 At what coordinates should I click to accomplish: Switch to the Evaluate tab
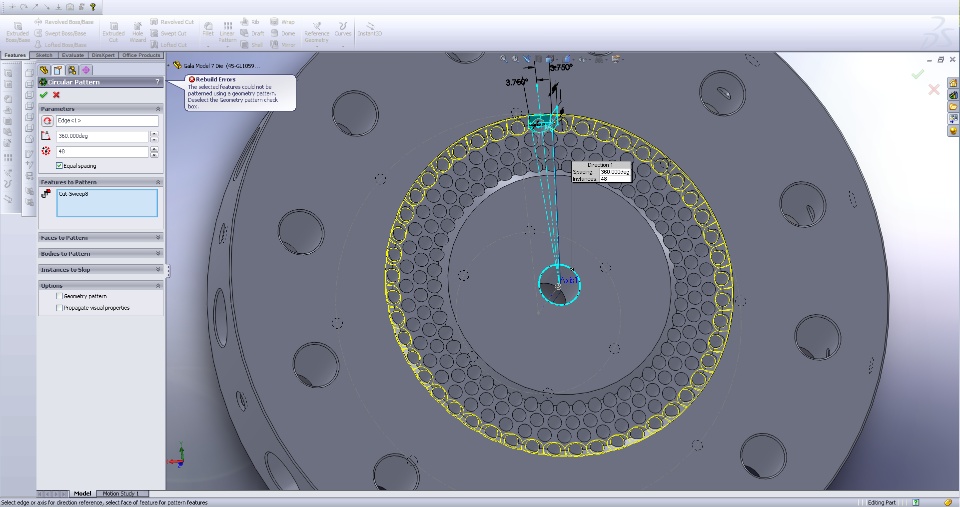point(72,55)
